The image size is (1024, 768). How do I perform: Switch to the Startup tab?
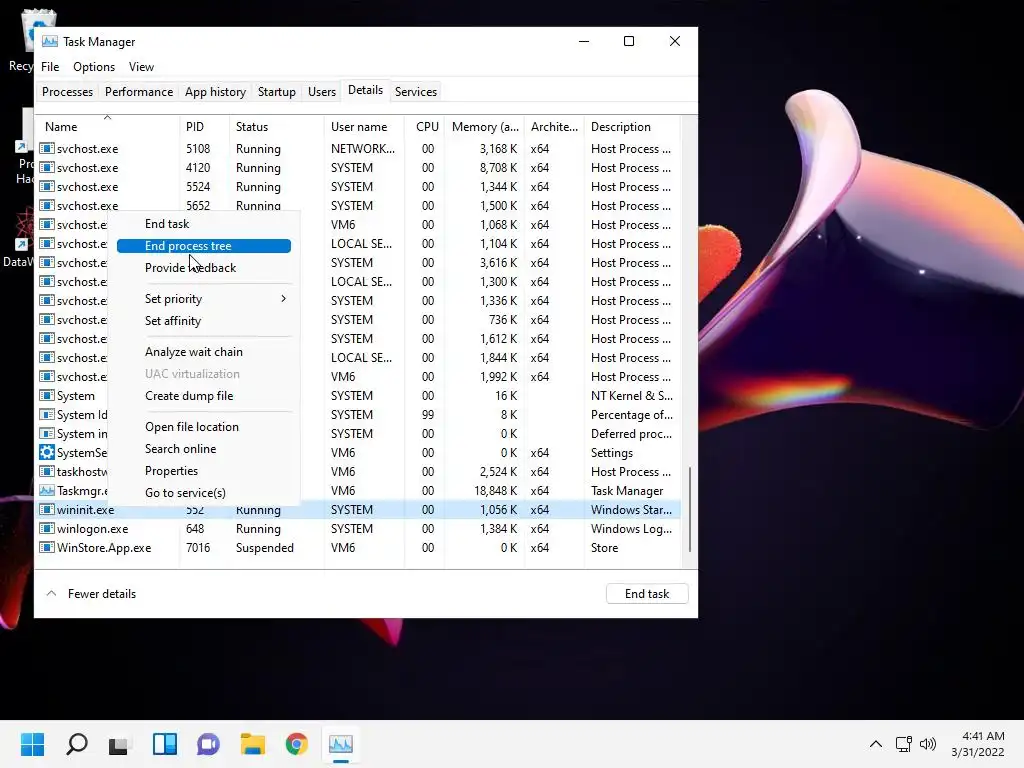click(276, 91)
